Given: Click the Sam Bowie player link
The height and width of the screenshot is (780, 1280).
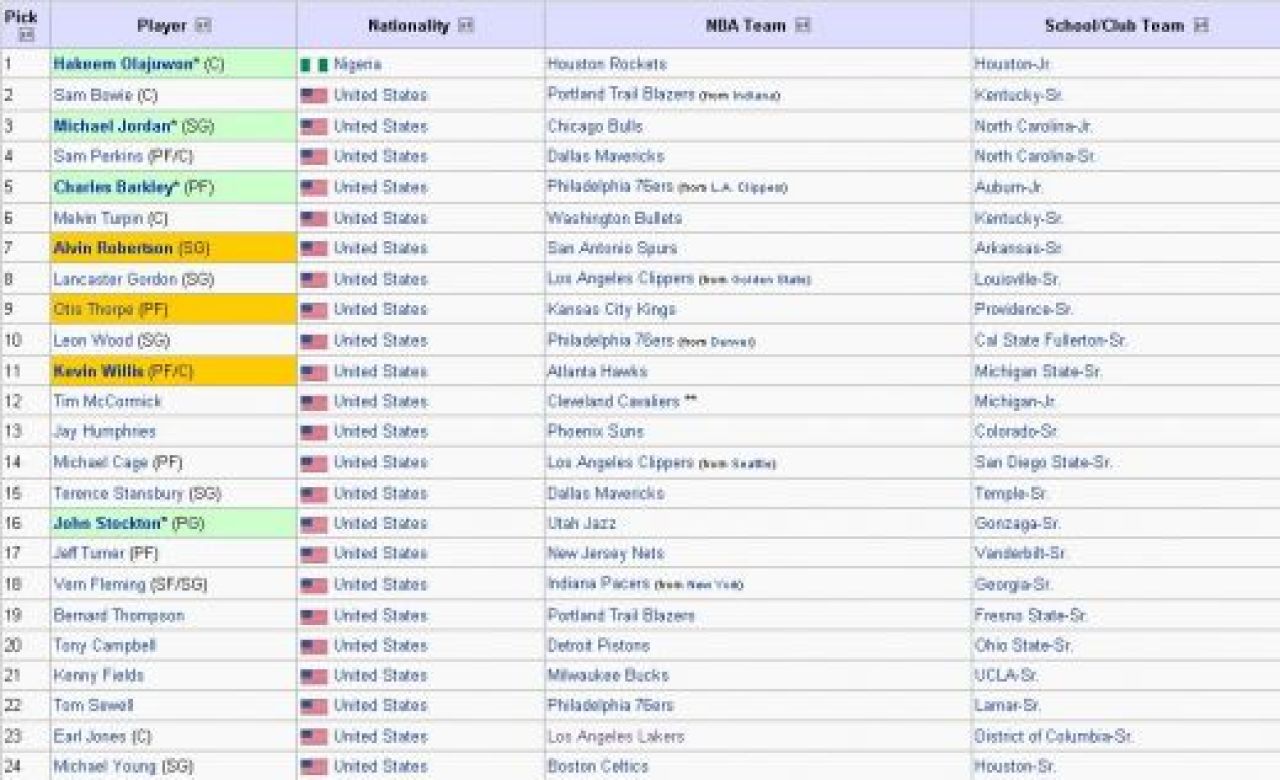Looking at the screenshot, I should [x=93, y=95].
